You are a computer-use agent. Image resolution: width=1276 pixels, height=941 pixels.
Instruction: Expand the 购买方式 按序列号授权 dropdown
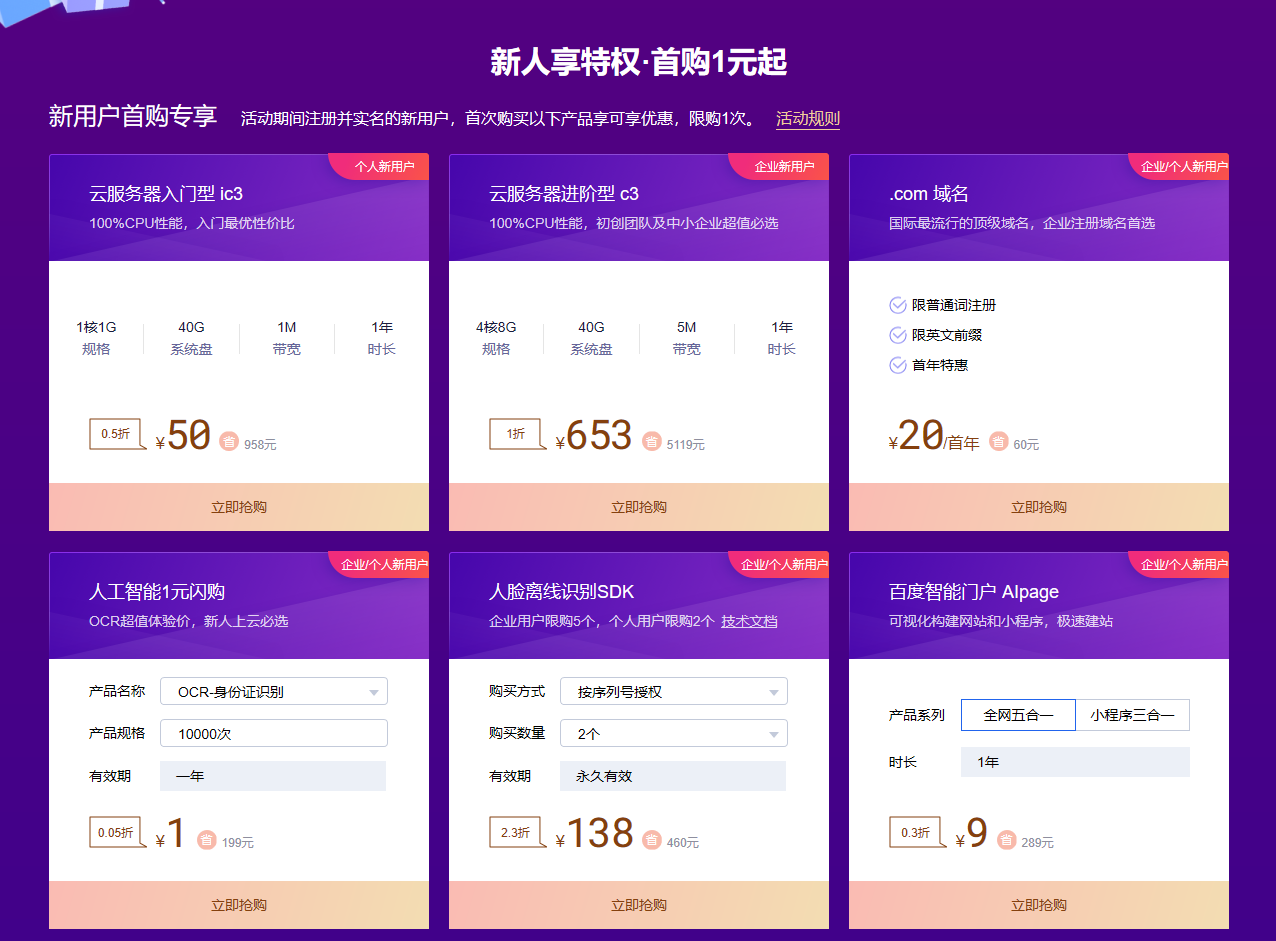[x=673, y=692]
